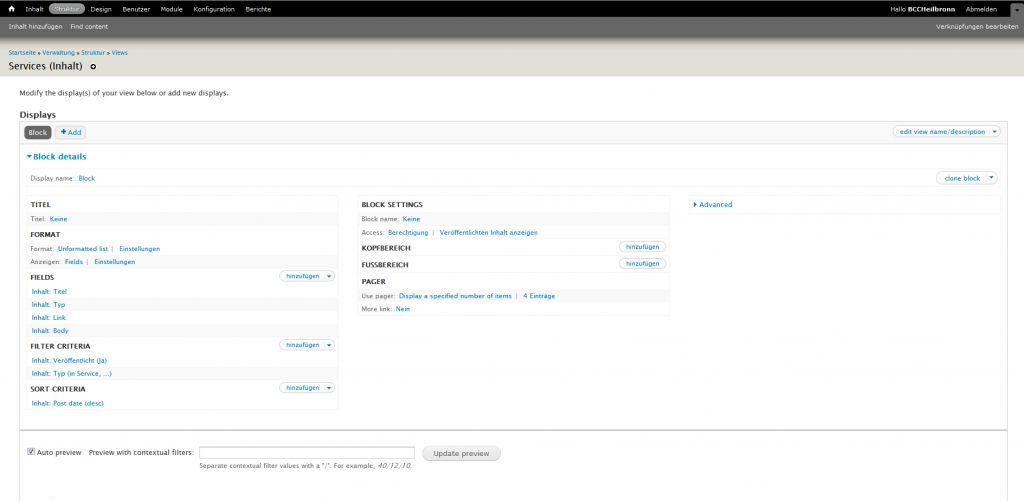Edit the Inhalt: Body field
Viewport: 1024px width, 501px height.
(50, 330)
